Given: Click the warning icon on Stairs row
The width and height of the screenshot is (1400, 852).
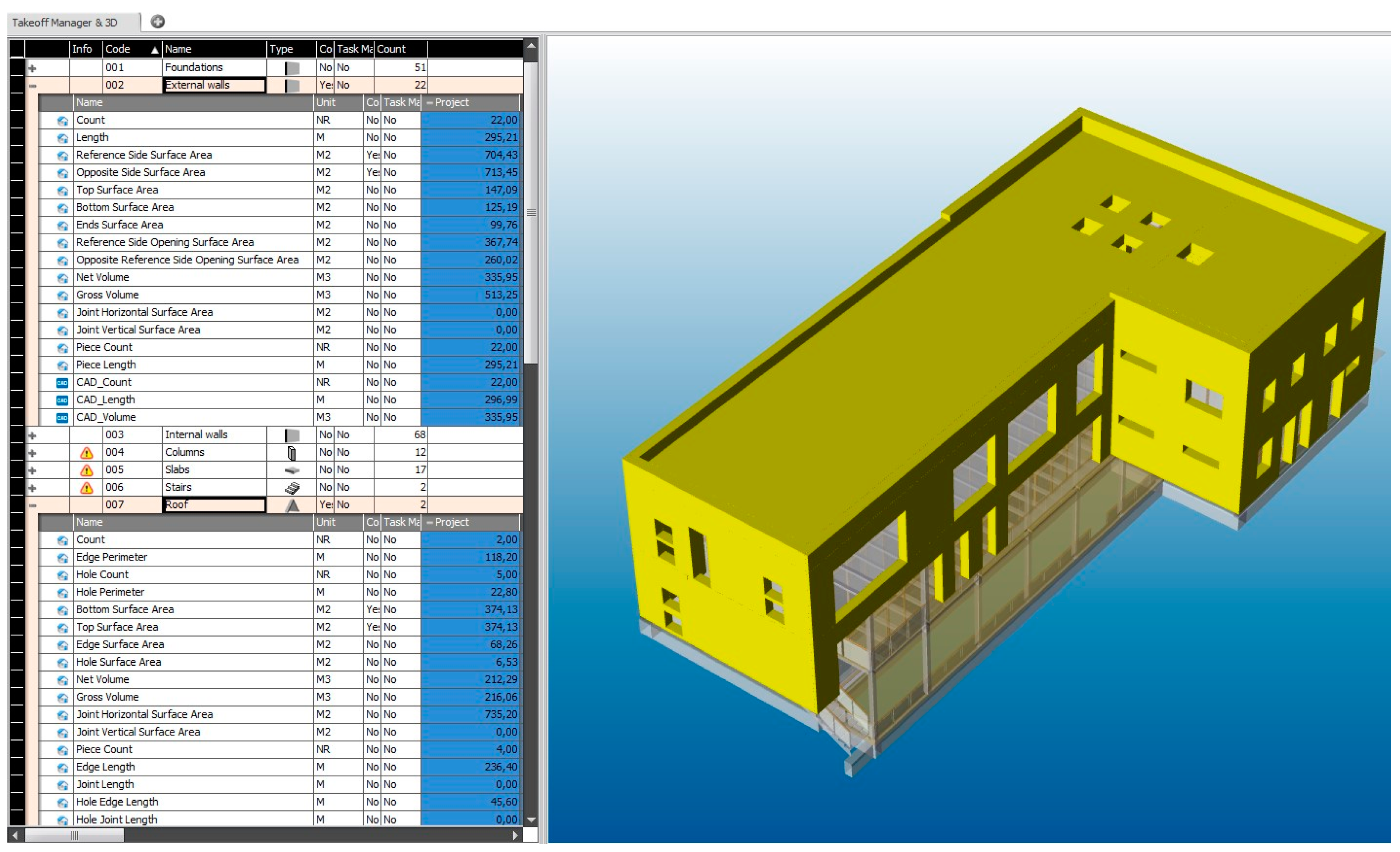Looking at the screenshot, I should (86, 488).
